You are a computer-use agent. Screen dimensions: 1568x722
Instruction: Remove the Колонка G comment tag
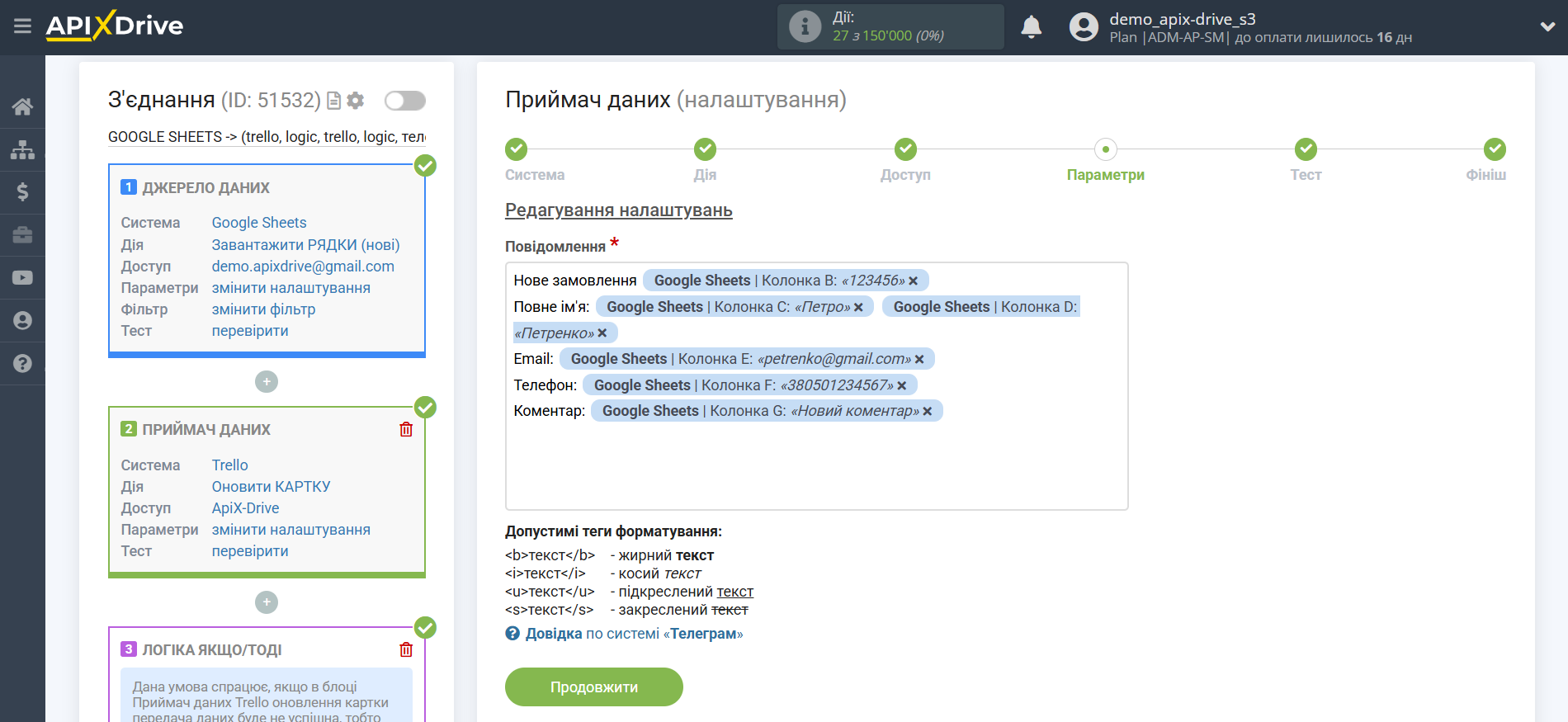point(928,412)
